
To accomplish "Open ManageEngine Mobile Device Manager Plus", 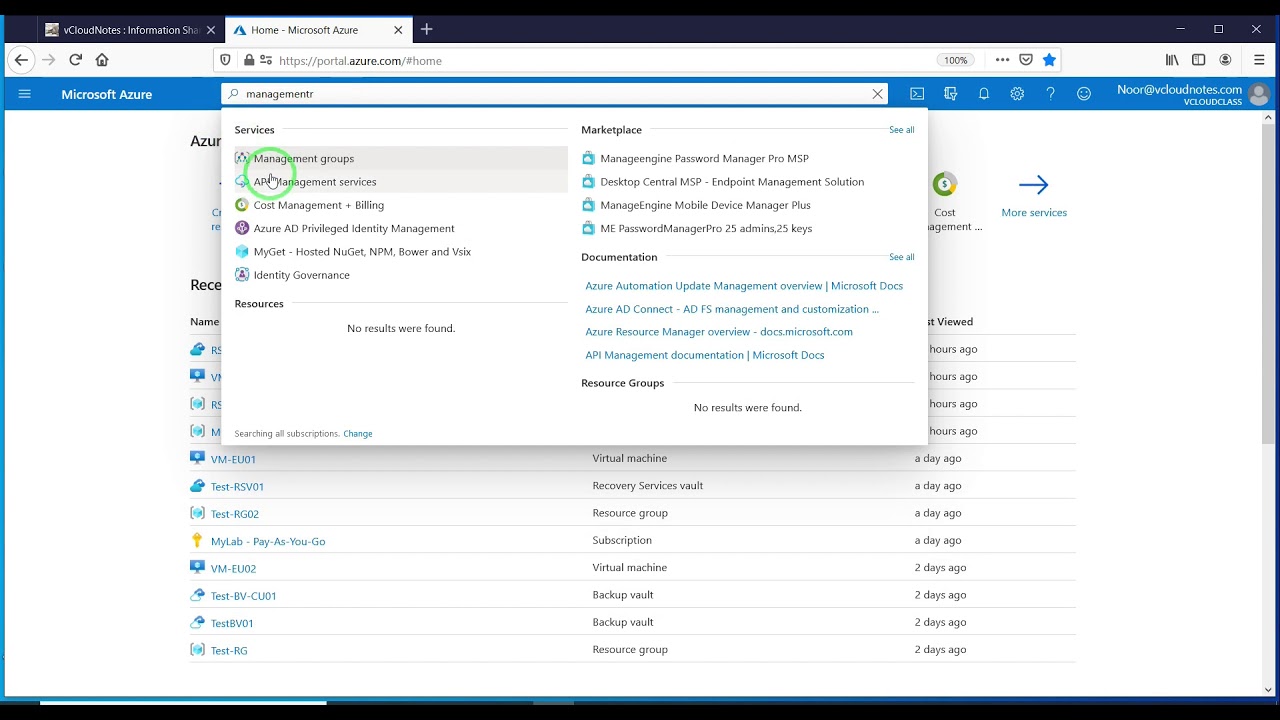I will click(706, 205).
